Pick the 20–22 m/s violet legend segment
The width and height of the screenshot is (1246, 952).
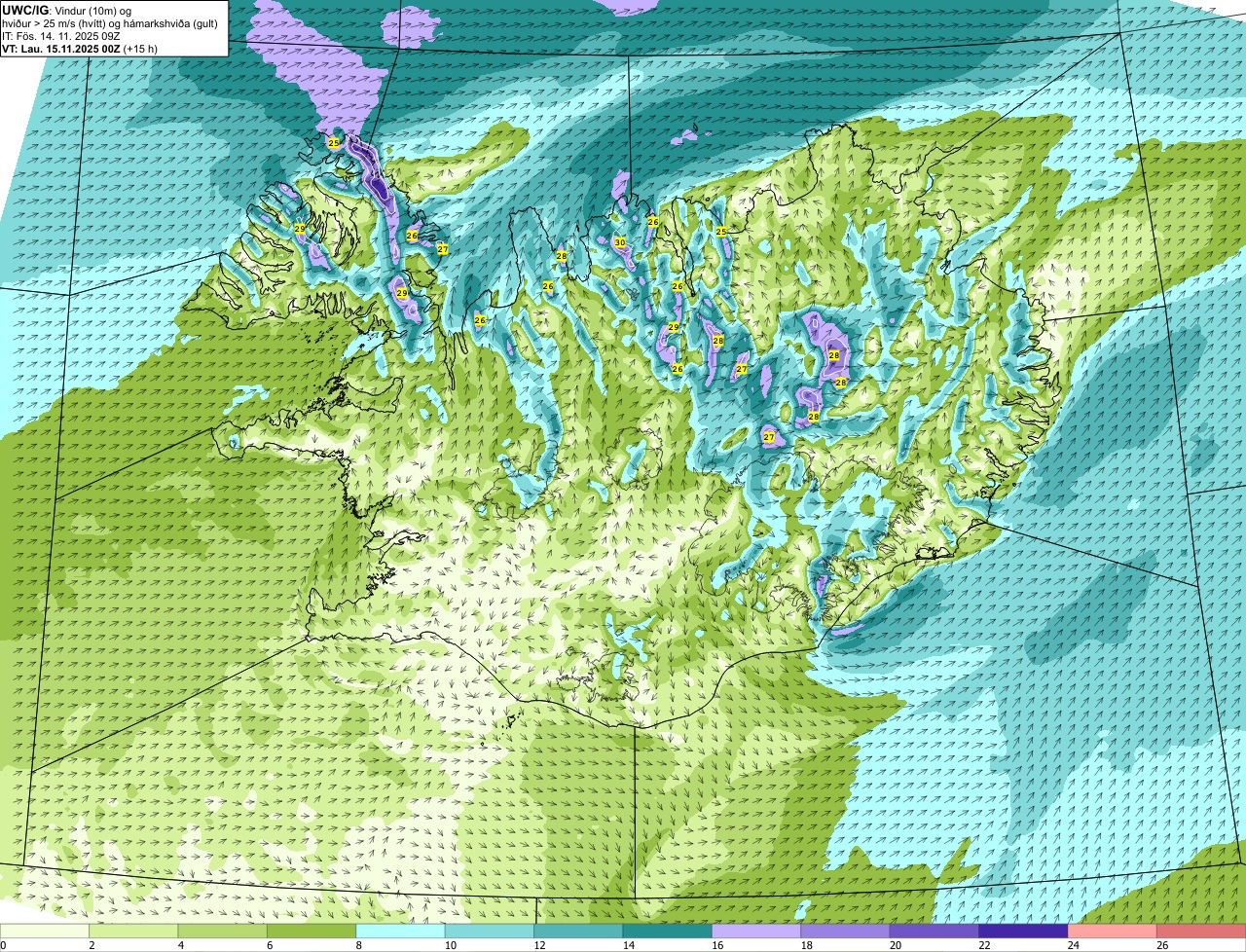[x=934, y=931]
